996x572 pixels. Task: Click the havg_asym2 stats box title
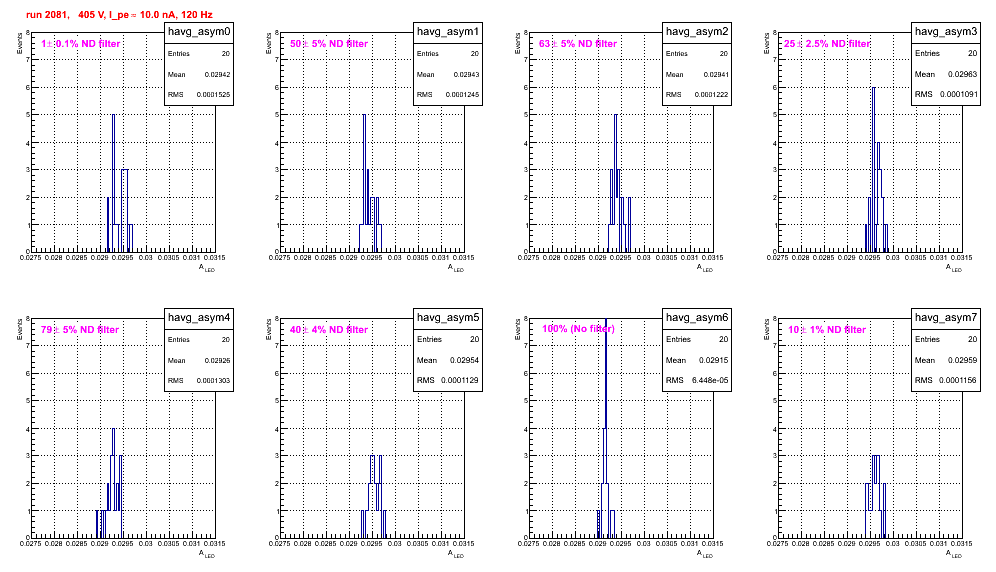point(697,32)
